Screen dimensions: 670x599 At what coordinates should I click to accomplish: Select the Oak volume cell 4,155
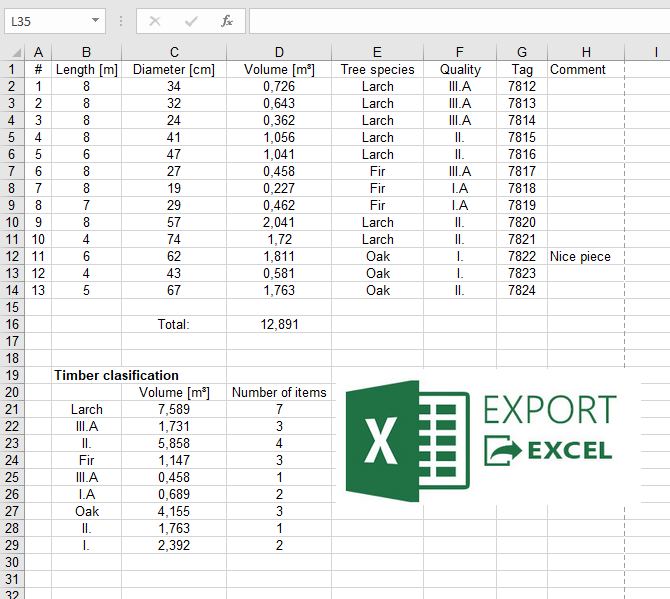174,511
